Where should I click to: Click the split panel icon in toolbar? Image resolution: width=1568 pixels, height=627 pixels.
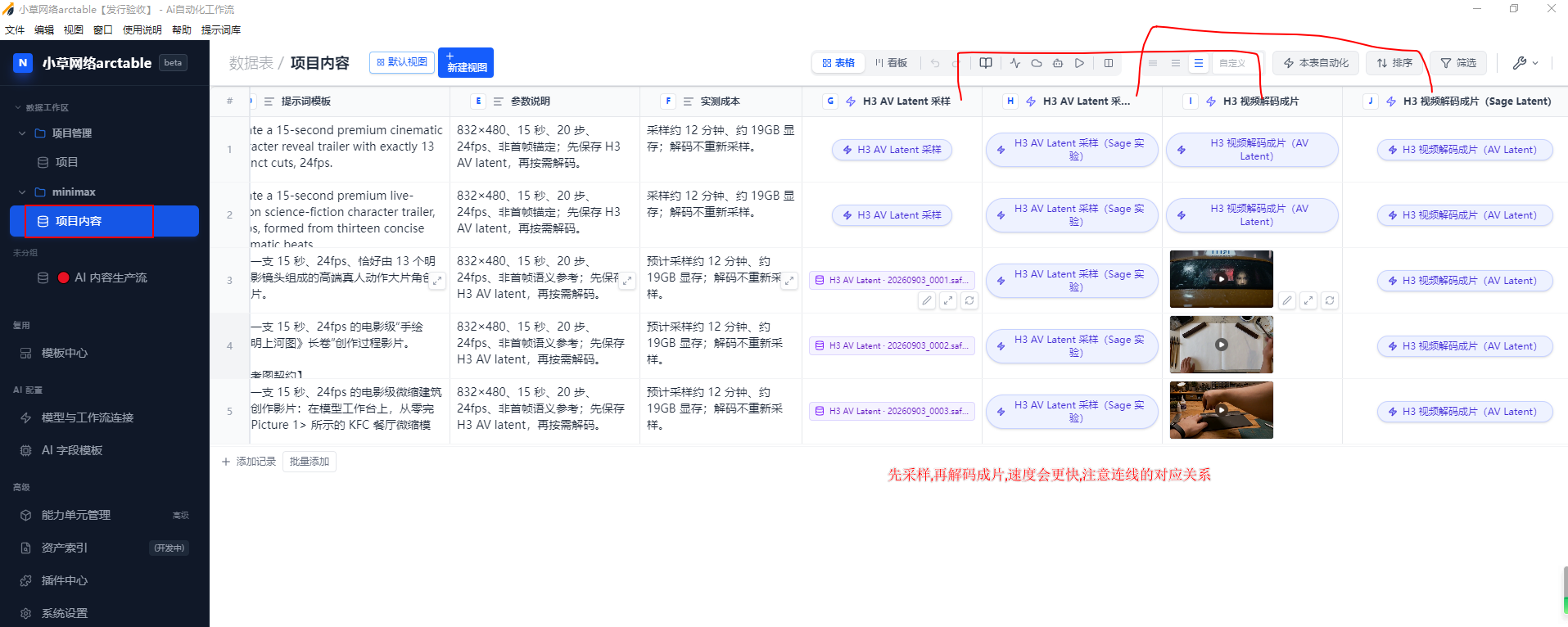point(1109,63)
